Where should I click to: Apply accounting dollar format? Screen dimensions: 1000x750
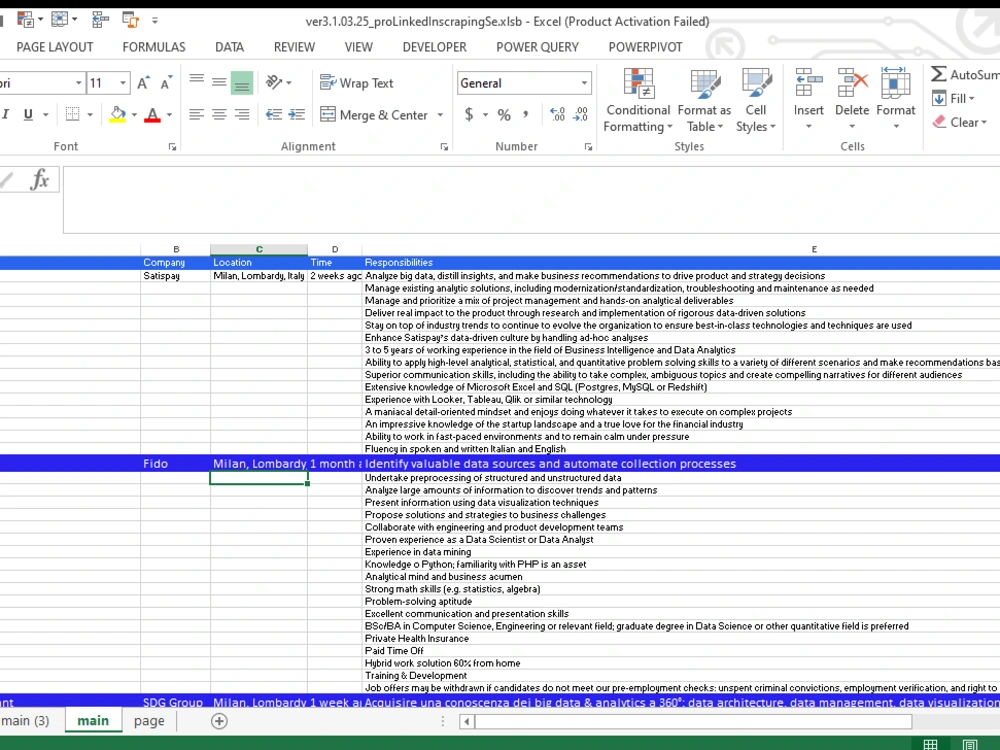(469, 115)
